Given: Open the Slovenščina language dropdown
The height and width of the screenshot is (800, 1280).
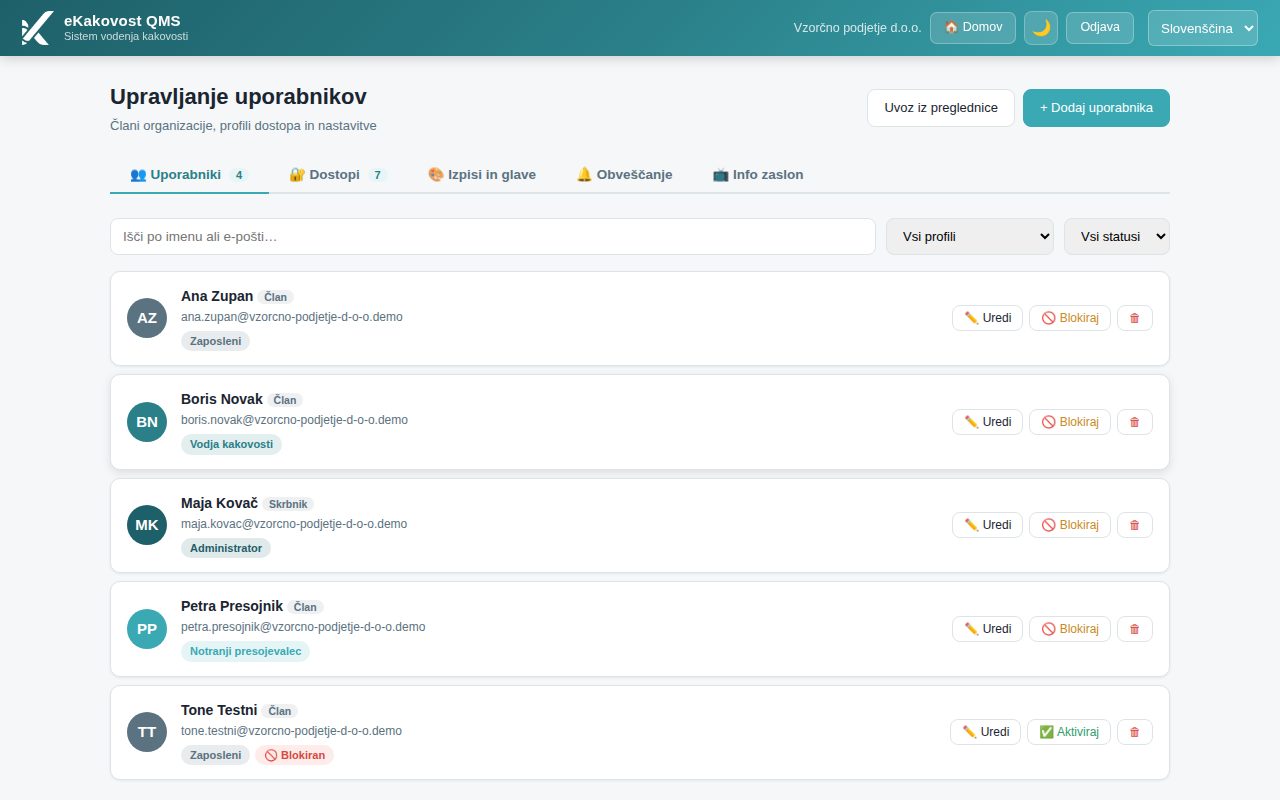Looking at the screenshot, I should pos(1203,28).
